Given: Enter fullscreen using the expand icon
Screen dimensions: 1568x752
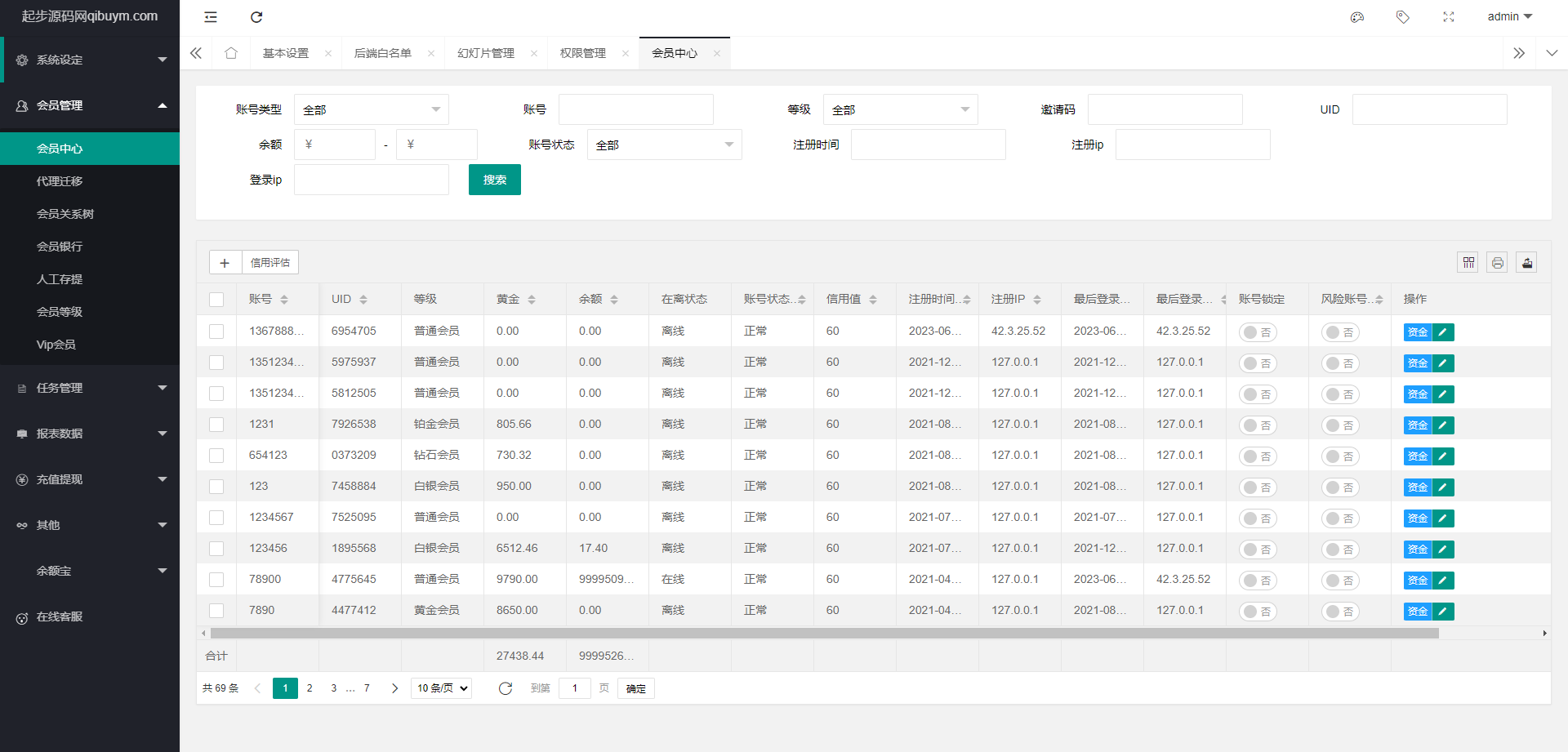Looking at the screenshot, I should 1449,17.
